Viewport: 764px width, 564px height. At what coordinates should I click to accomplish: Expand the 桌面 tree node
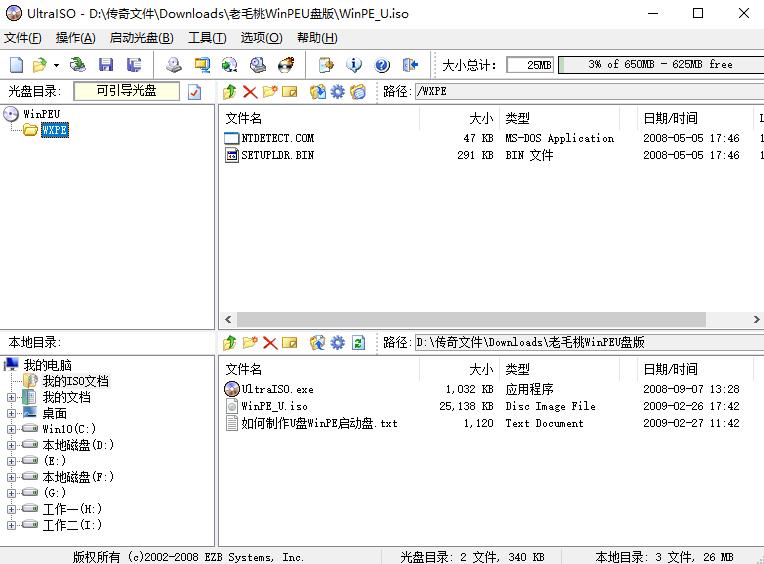[12, 413]
